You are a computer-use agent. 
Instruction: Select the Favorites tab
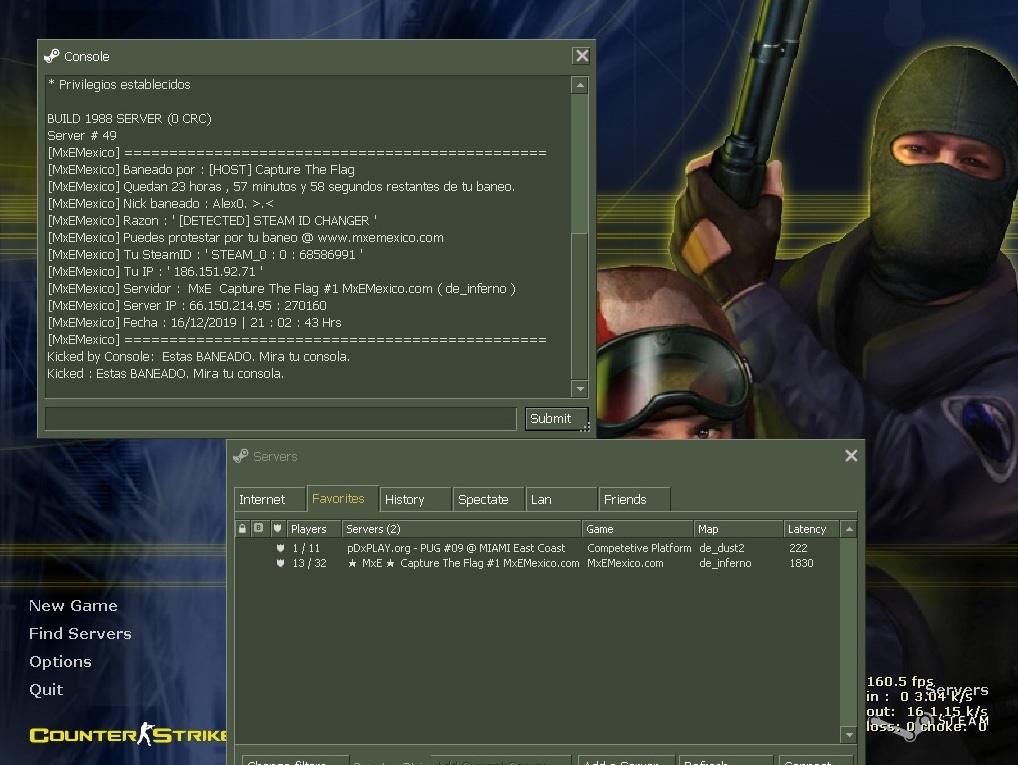[x=342, y=499]
